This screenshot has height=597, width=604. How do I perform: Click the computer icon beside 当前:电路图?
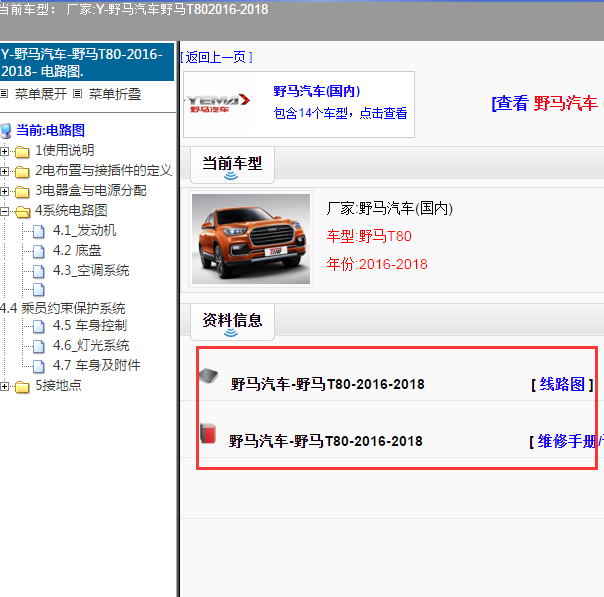(x=6, y=131)
